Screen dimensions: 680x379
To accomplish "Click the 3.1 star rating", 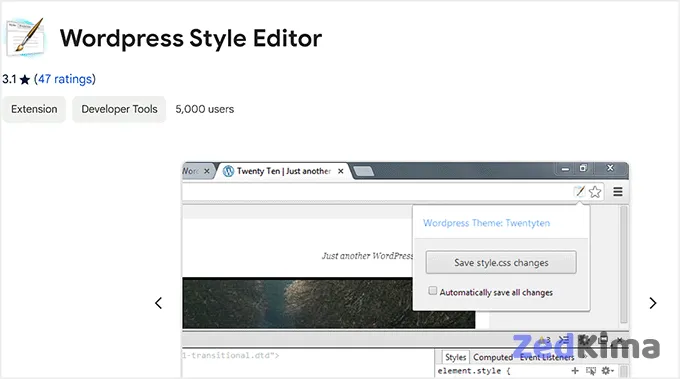I will click(x=16, y=79).
